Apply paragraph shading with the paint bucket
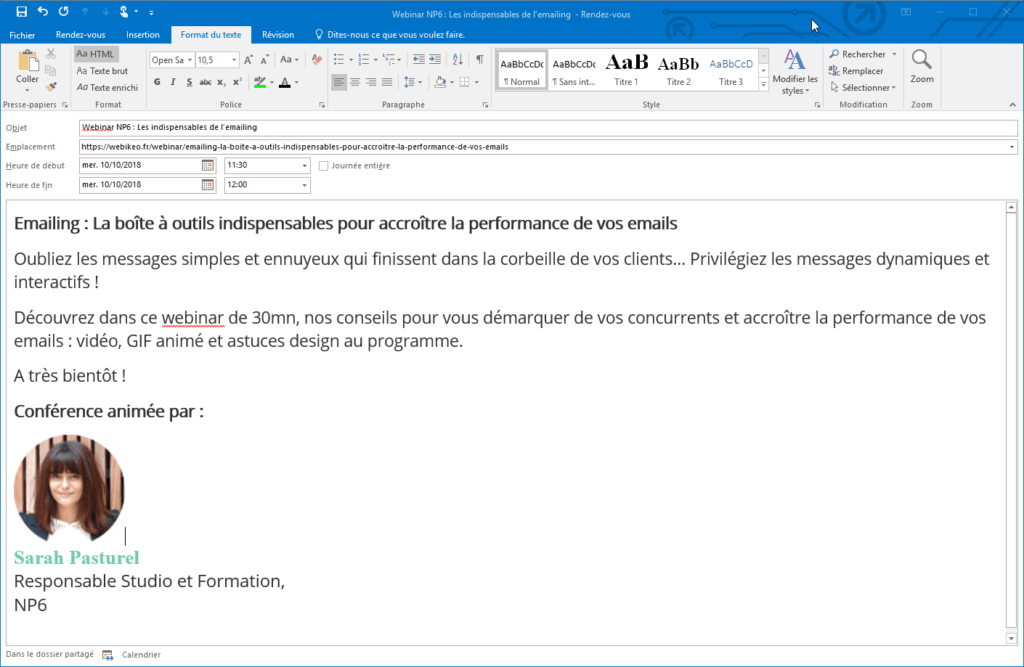This screenshot has width=1024, height=667. point(440,82)
